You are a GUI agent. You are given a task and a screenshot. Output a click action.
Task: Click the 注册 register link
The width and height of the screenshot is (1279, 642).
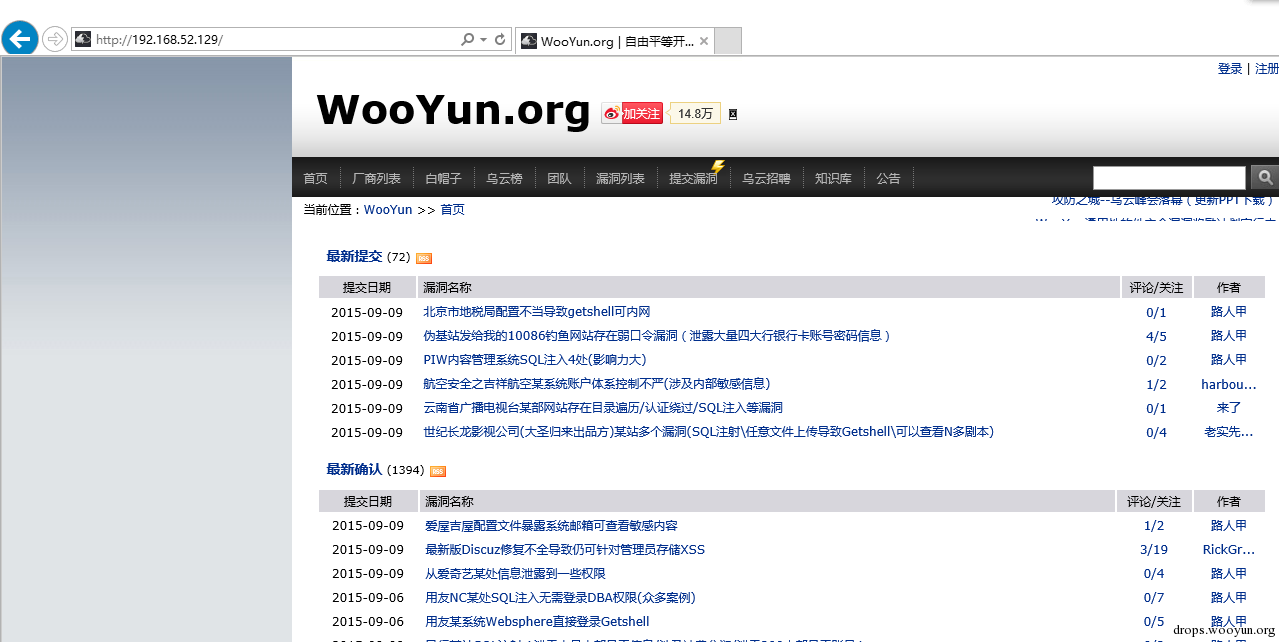click(x=1266, y=68)
